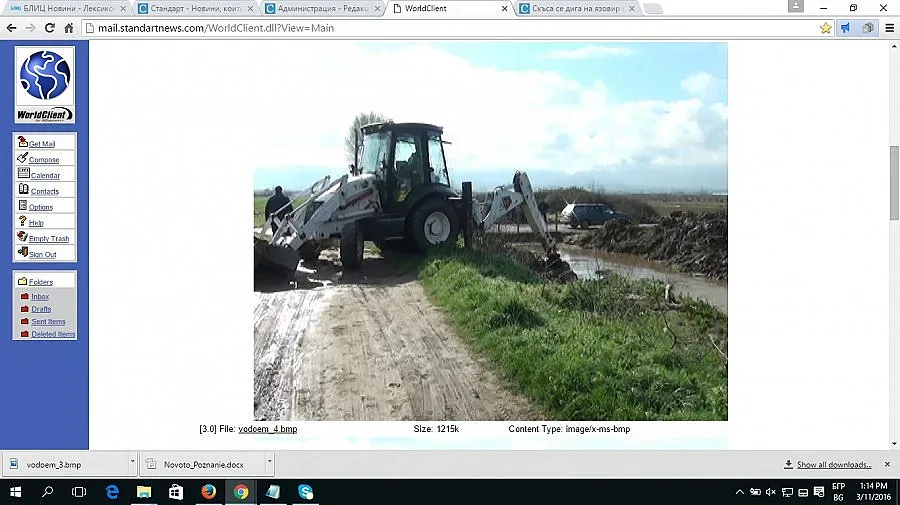Viewport: 900px width, 505px height.
Task: Open the Chrome hamburger menu
Action: click(889, 28)
